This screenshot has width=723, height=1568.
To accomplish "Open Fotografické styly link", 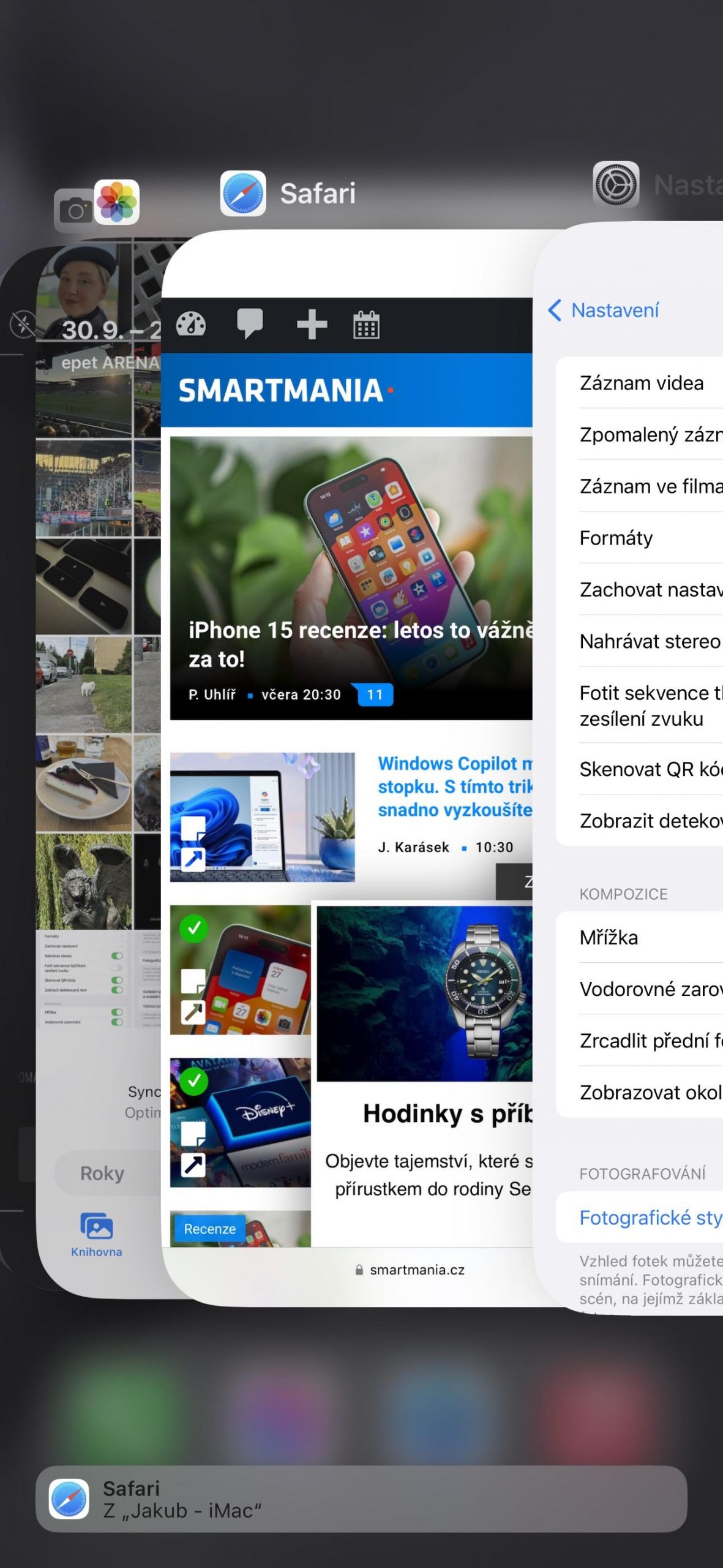I will pyautogui.click(x=651, y=1218).
